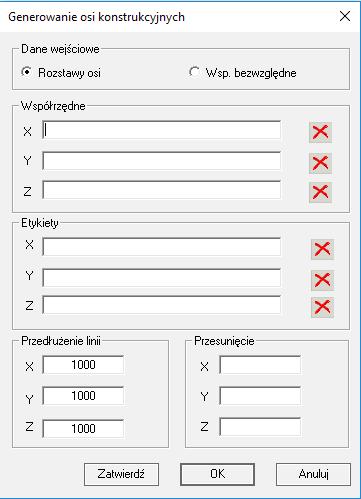Clear the Y coordinate field with red cross

click(320, 163)
